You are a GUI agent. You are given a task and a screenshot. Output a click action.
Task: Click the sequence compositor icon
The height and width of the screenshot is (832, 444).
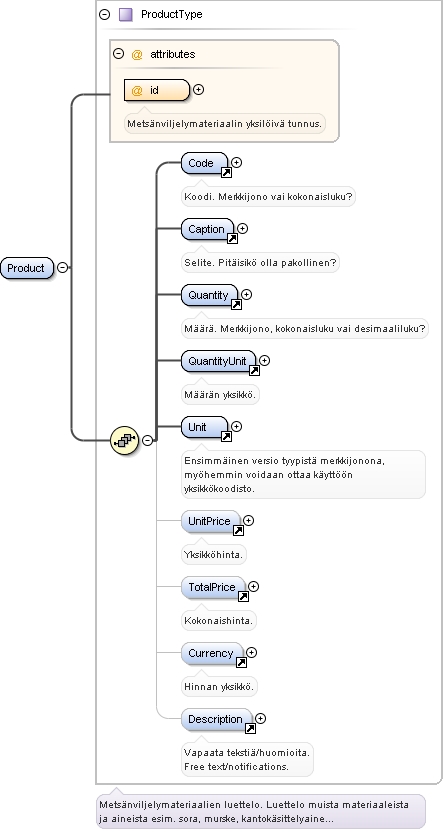click(x=125, y=440)
